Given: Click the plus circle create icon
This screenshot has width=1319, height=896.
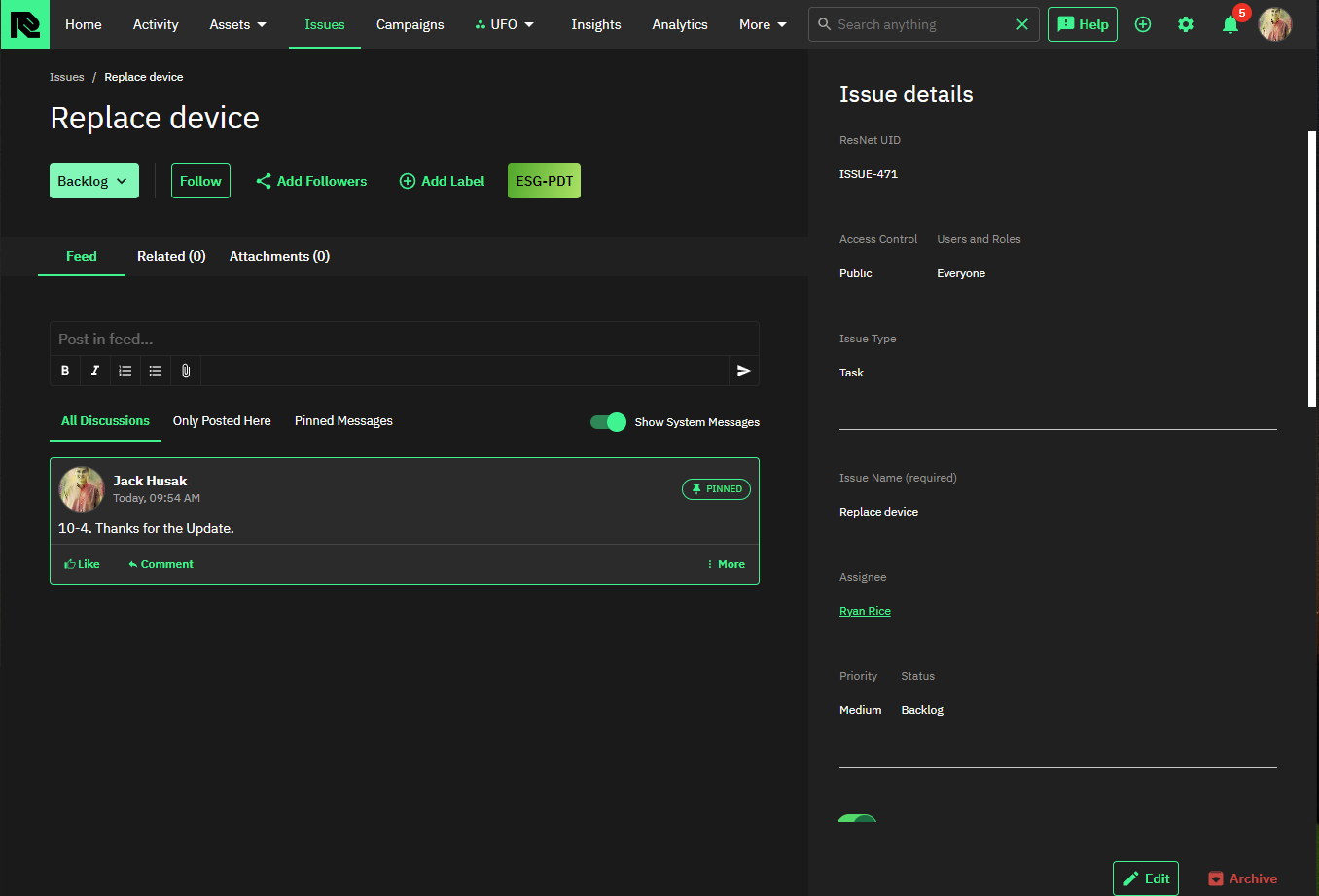Looking at the screenshot, I should point(1143,24).
